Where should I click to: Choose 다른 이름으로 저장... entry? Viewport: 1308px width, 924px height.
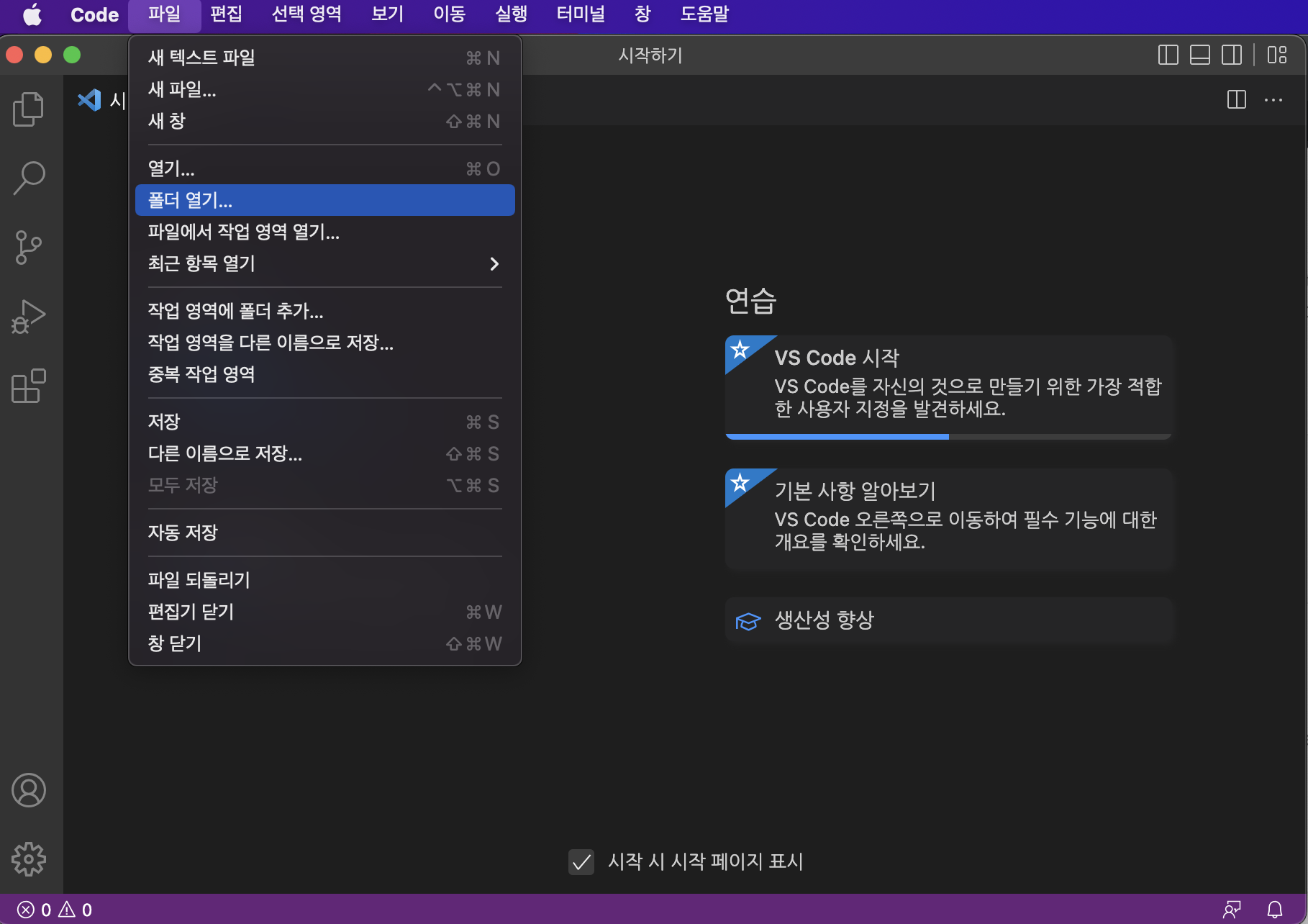tap(325, 453)
